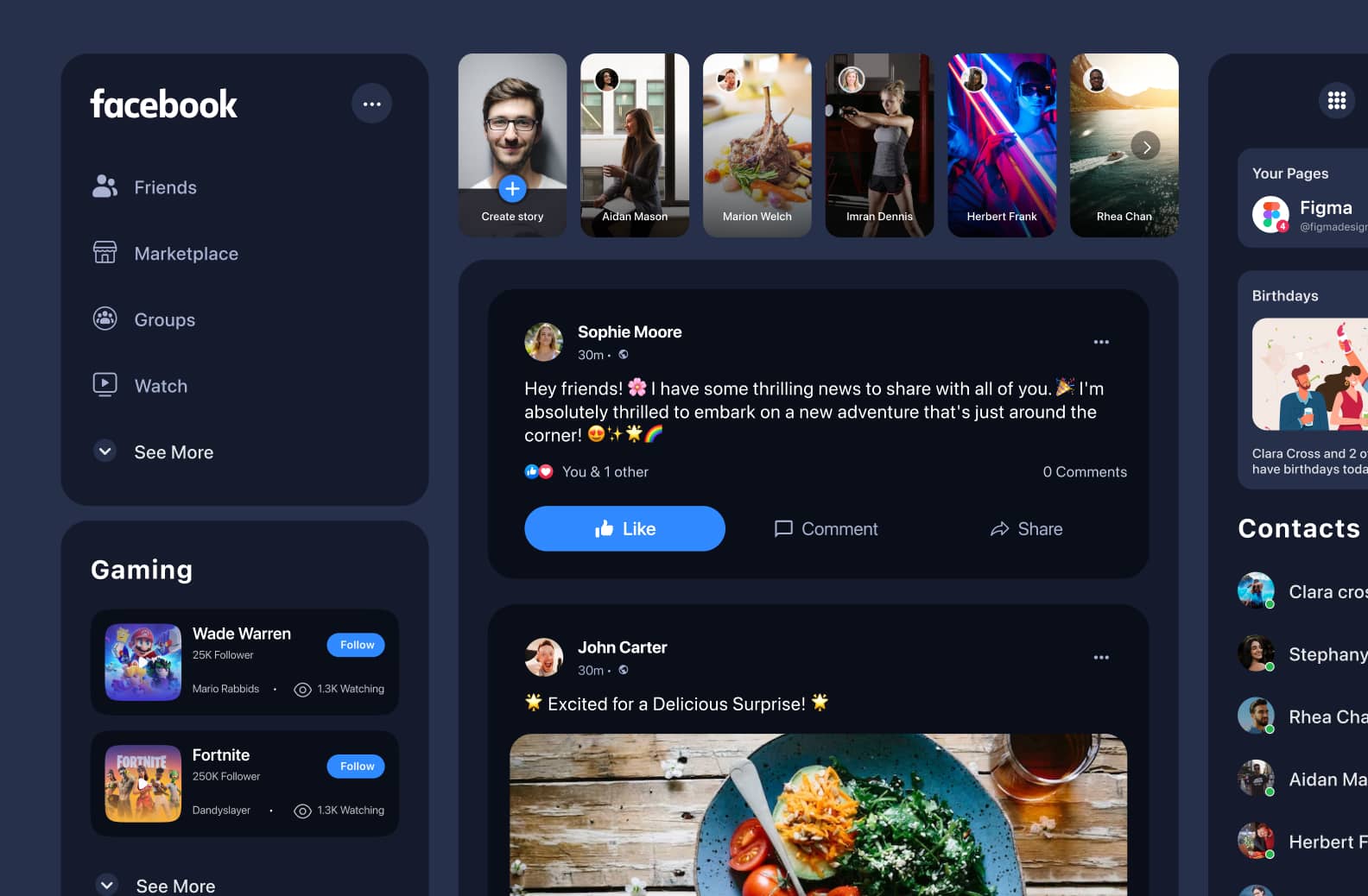Click the Groups circle icon

[104, 319]
